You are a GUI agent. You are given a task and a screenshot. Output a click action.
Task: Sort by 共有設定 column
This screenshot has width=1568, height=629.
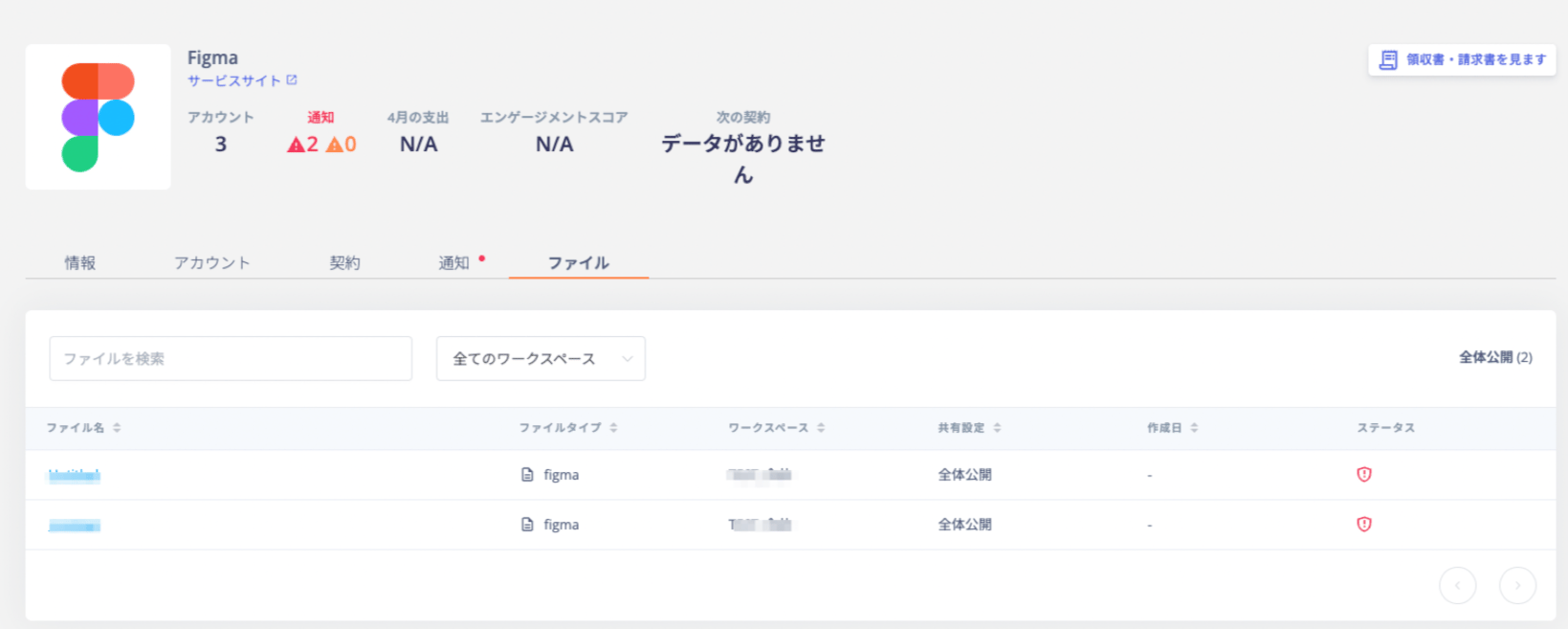(969, 428)
